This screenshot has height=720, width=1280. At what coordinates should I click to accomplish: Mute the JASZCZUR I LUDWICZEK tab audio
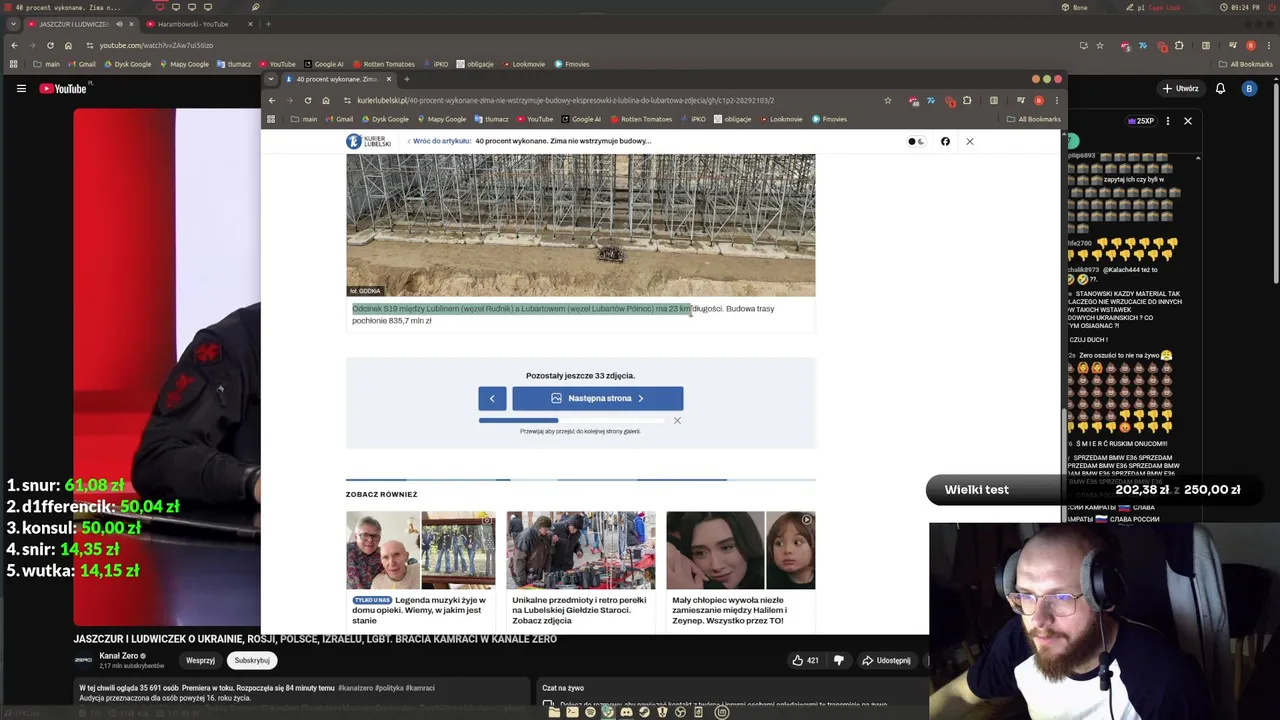(x=118, y=24)
